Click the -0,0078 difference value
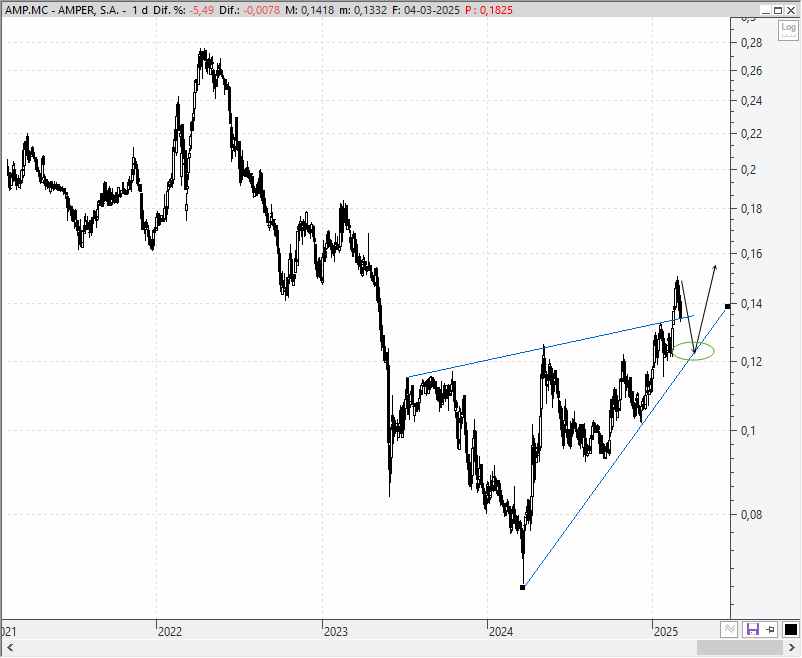802x658 pixels. pyautogui.click(x=263, y=10)
